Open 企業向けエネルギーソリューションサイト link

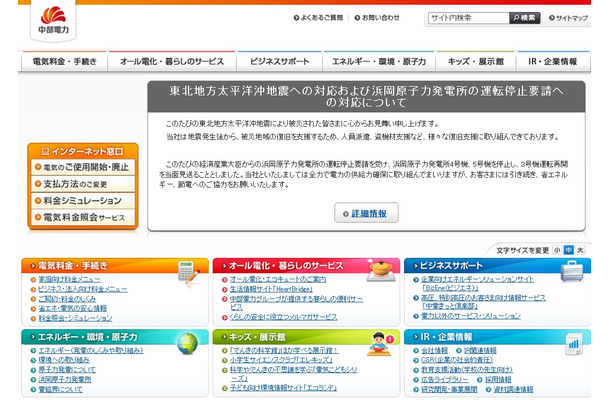click(x=477, y=279)
